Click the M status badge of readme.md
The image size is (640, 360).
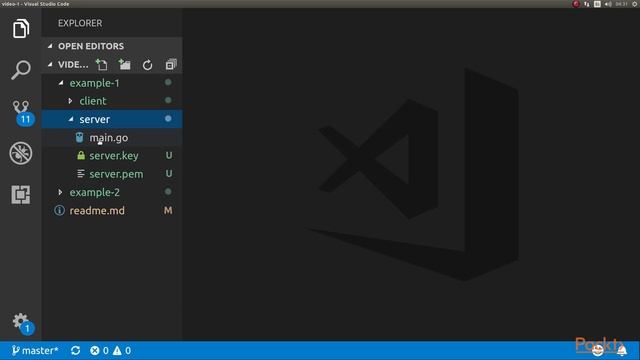tap(168, 211)
